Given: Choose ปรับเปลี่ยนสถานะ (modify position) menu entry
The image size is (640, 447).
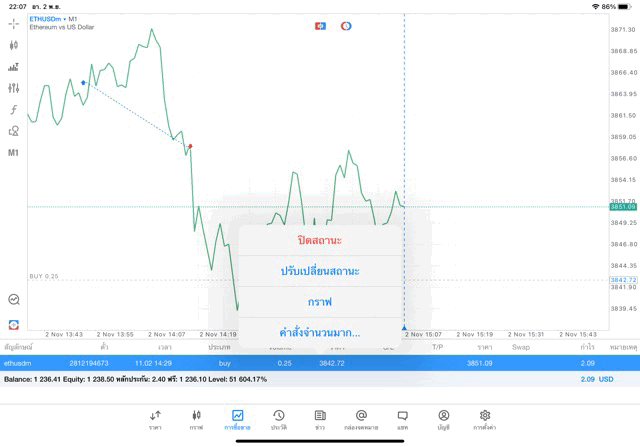Looking at the screenshot, I should coord(320,271).
